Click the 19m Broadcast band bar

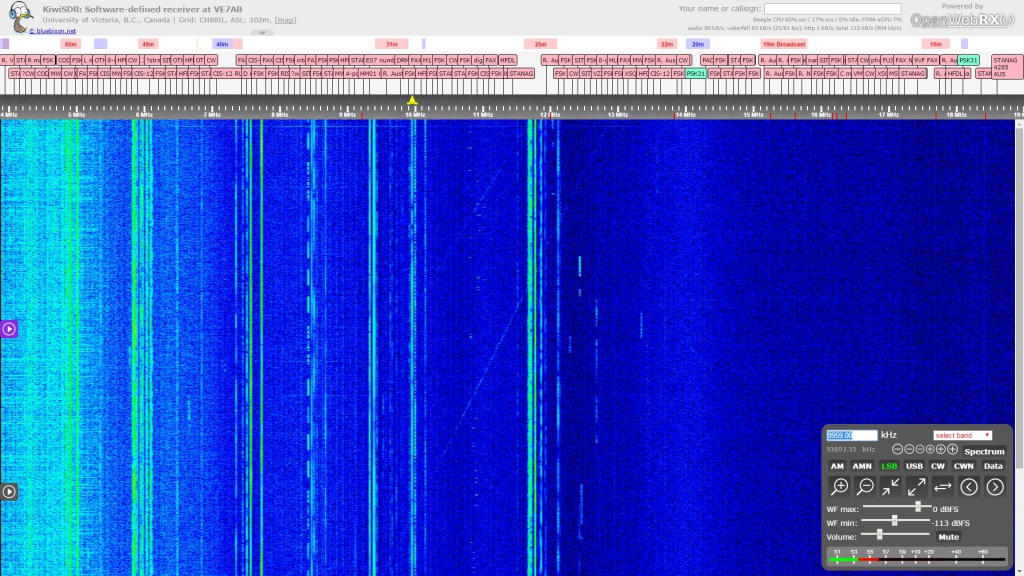784,44
